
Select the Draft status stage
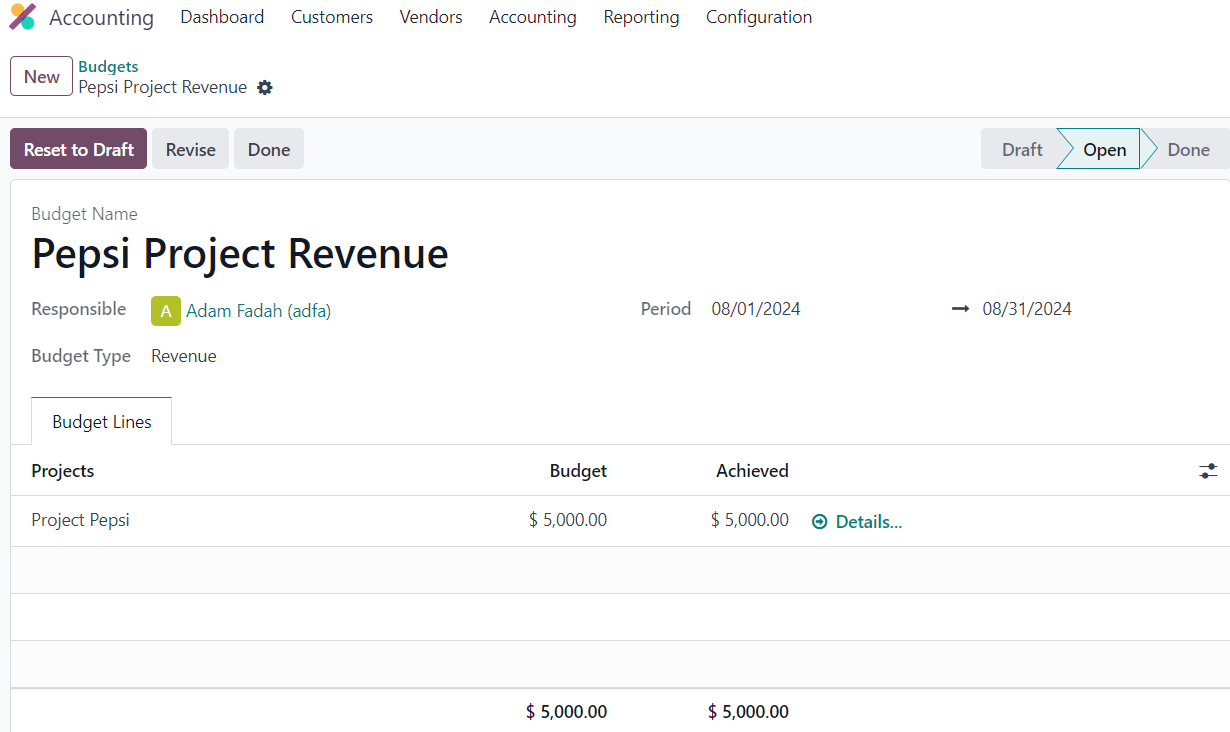coord(1022,149)
